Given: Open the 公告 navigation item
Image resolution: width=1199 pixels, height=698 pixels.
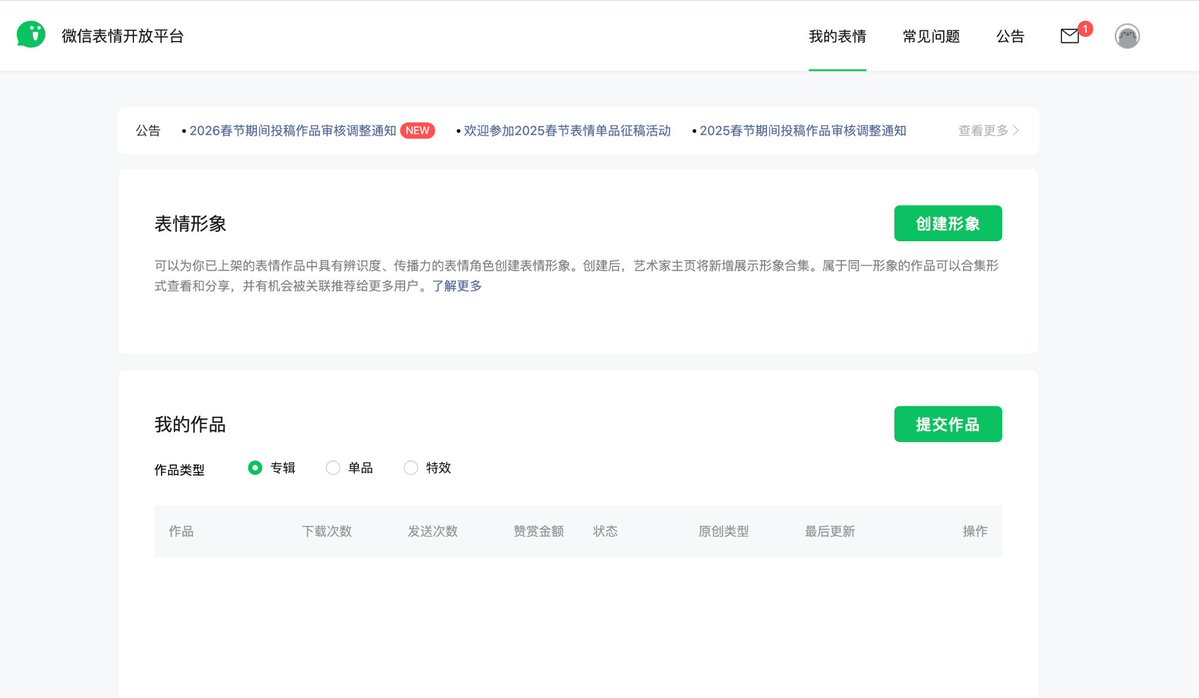Looking at the screenshot, I should [1009, 36].
